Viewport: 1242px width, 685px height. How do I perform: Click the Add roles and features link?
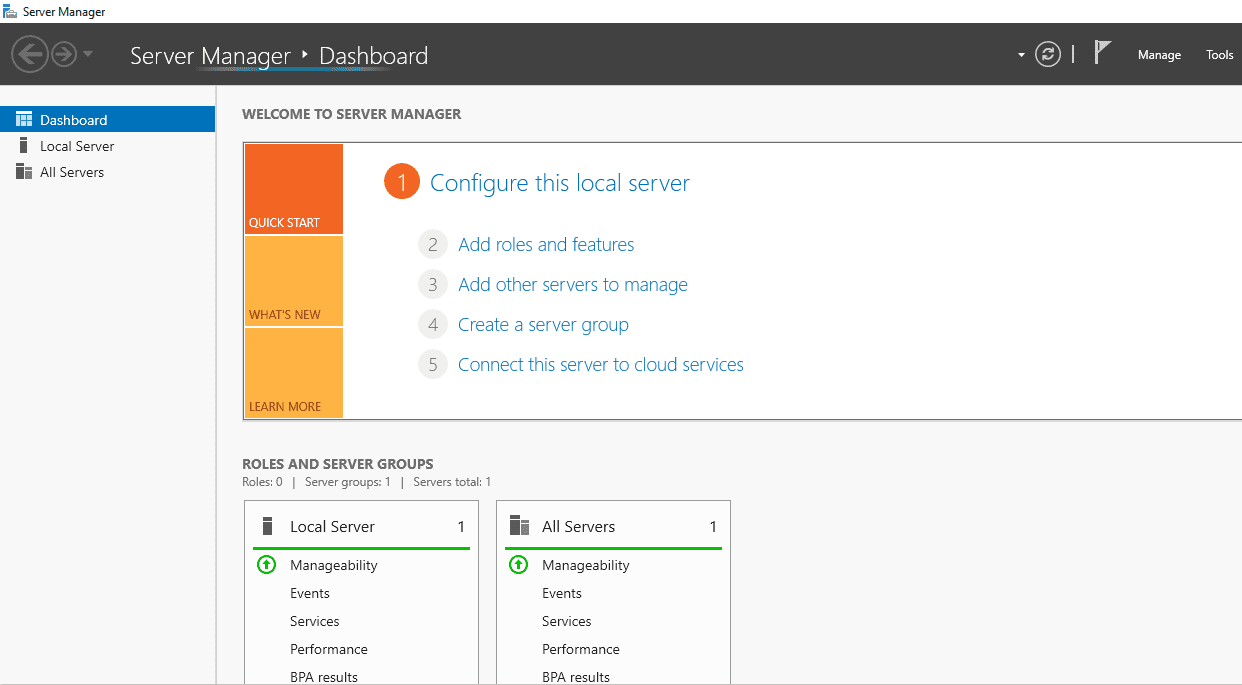tap(546, 245)
